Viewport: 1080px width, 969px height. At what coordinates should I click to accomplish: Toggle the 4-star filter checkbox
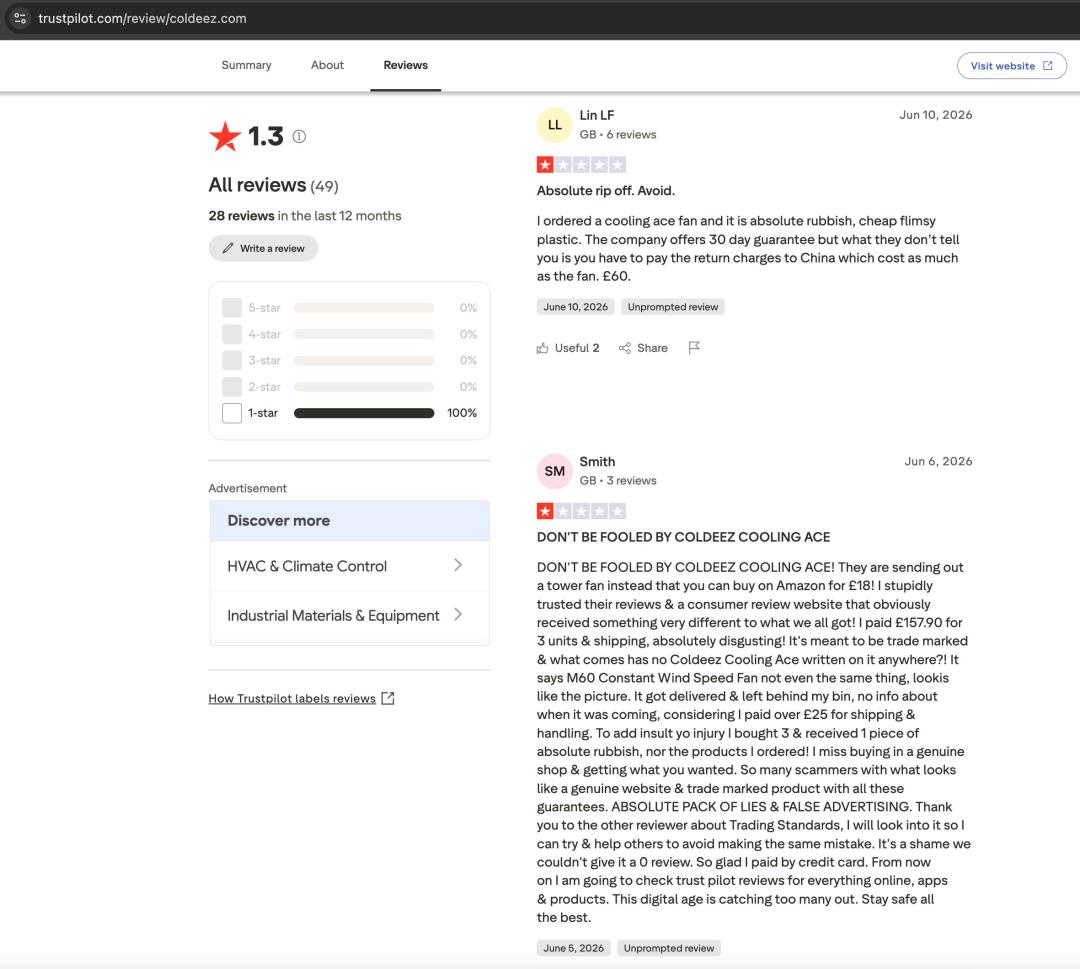(232, 334)
